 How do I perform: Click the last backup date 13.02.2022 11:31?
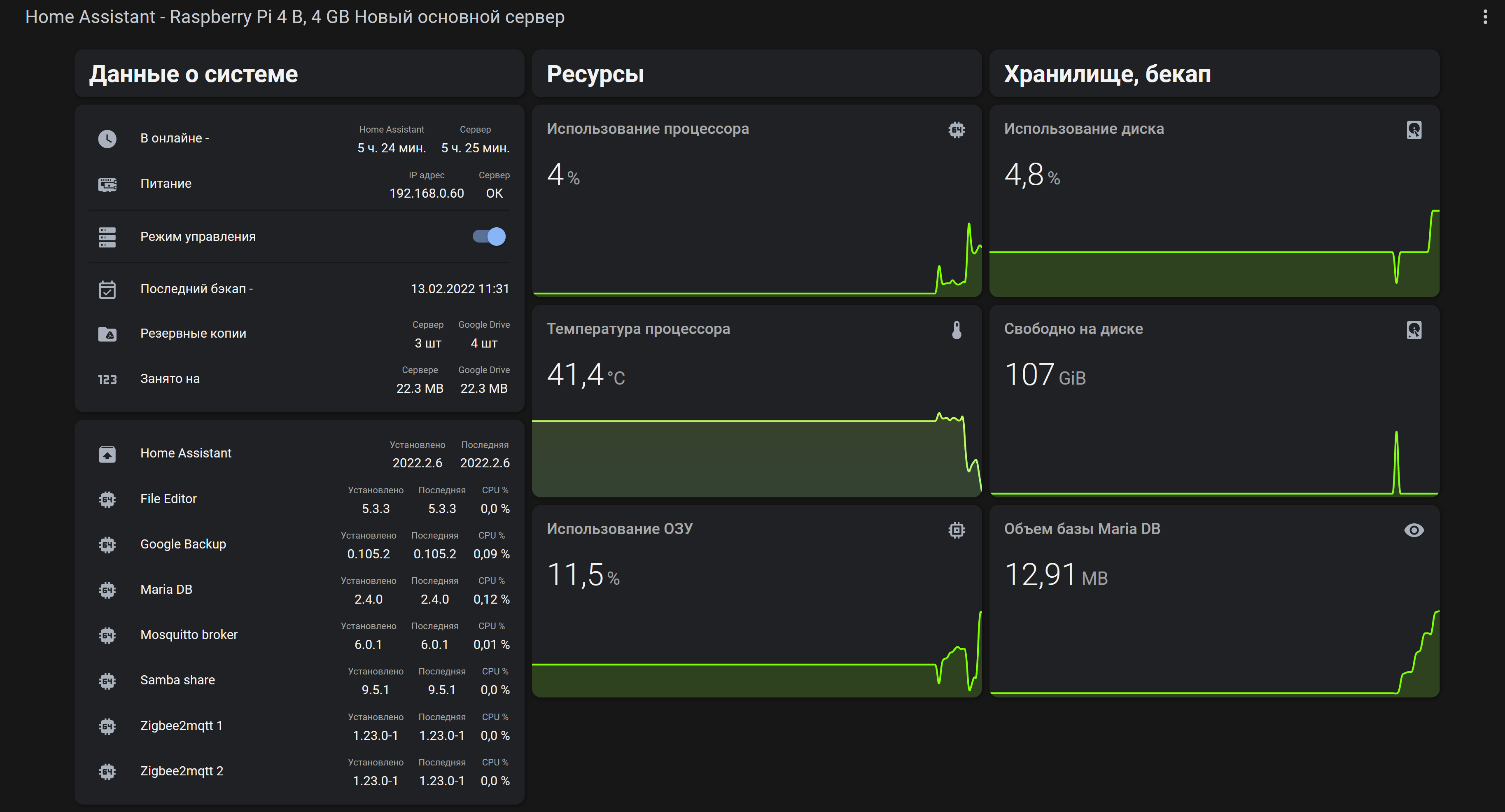click(460, 289)
